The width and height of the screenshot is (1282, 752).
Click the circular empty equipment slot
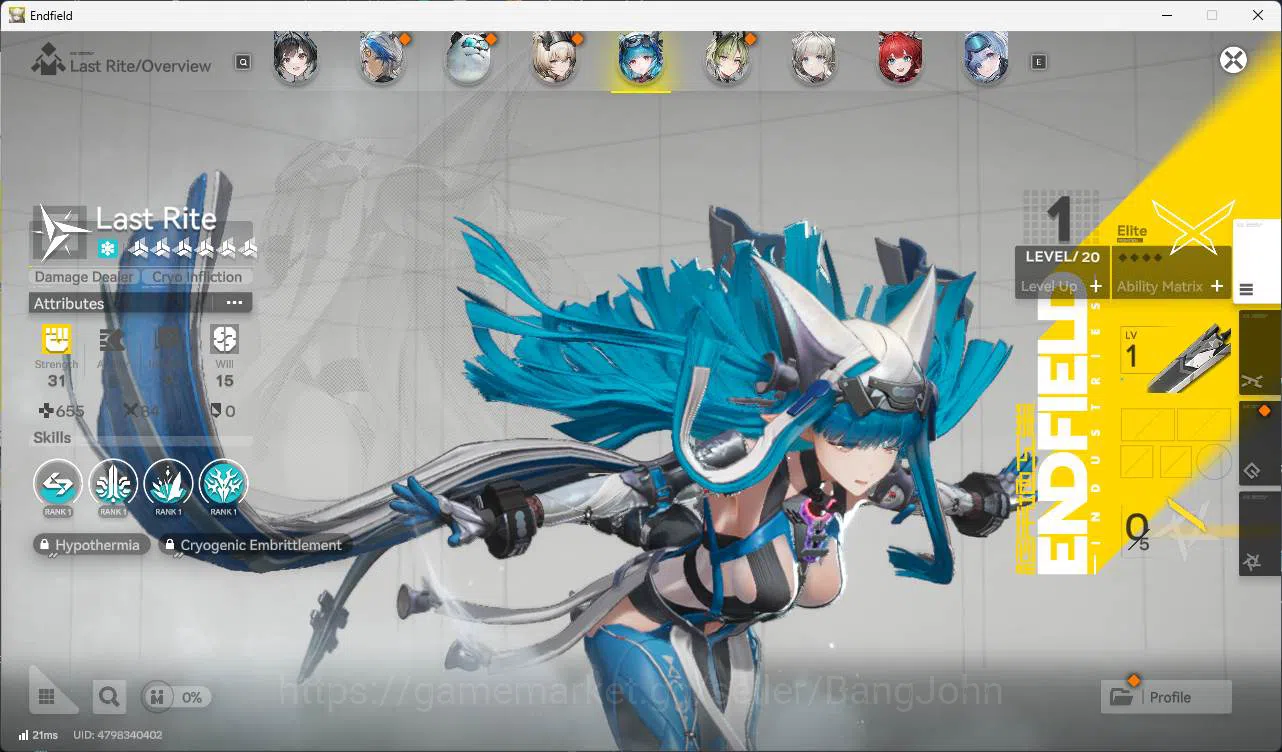[1214, 461]
